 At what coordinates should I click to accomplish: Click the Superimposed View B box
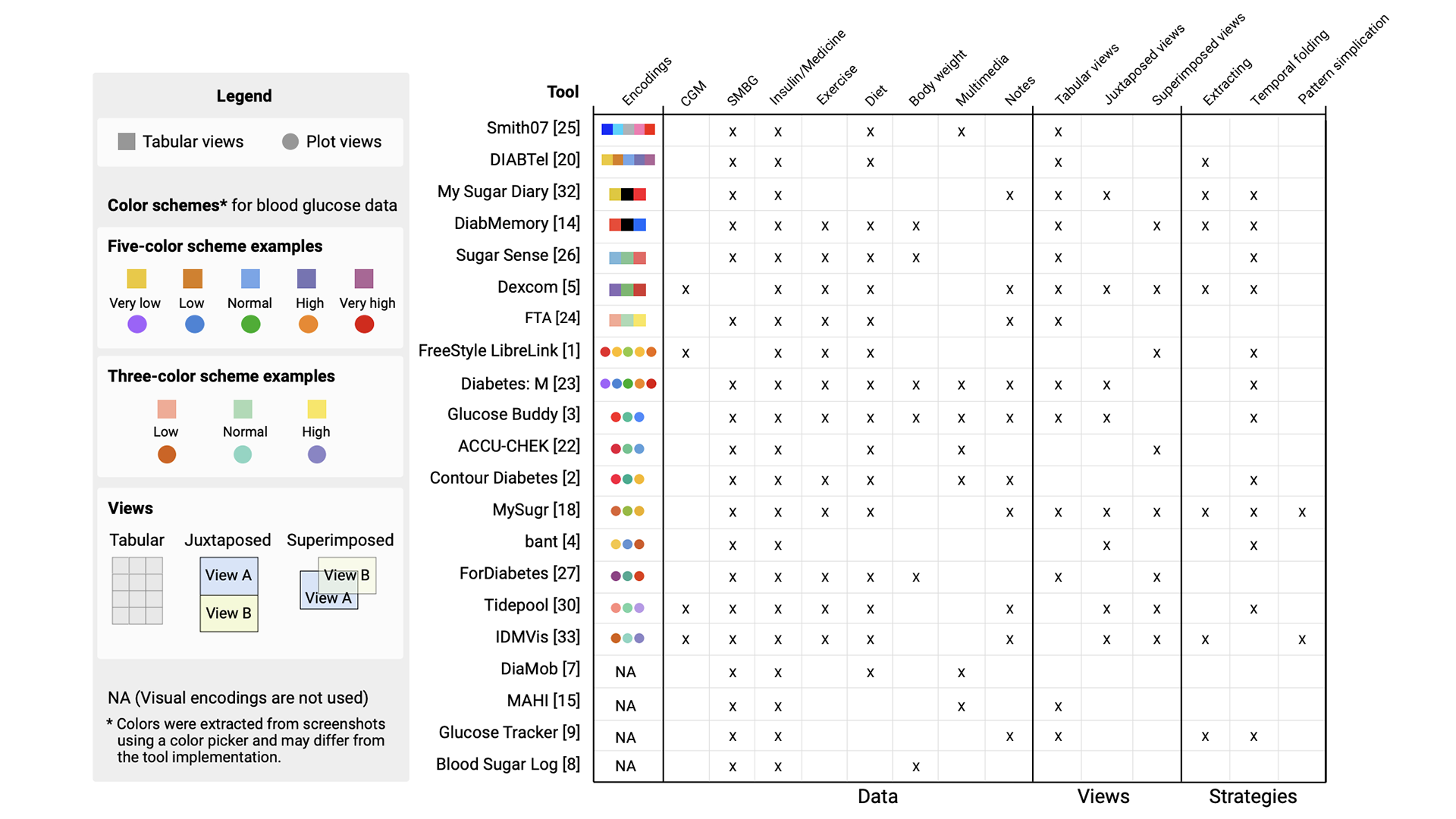pyautogui.click(x=347, y=576)
